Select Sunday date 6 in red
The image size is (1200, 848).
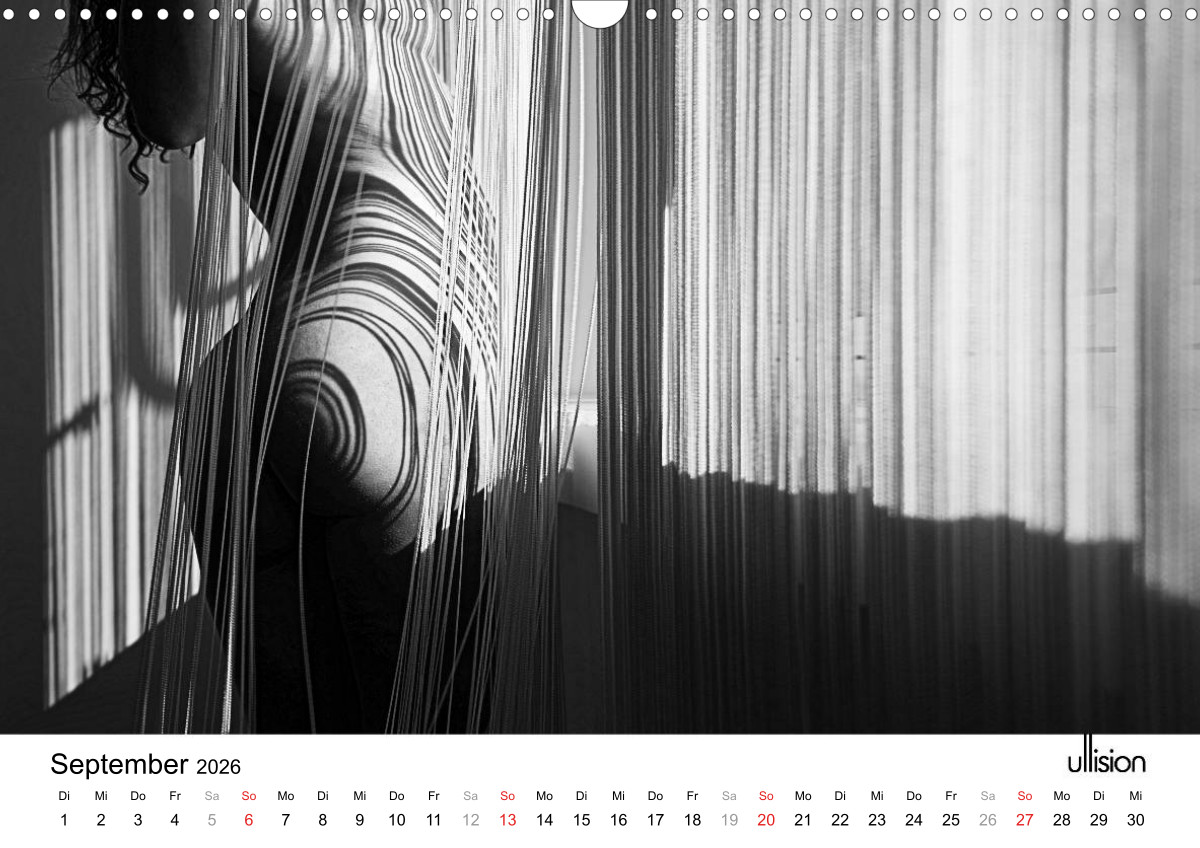pyautogui.click(x=249, y=820)
